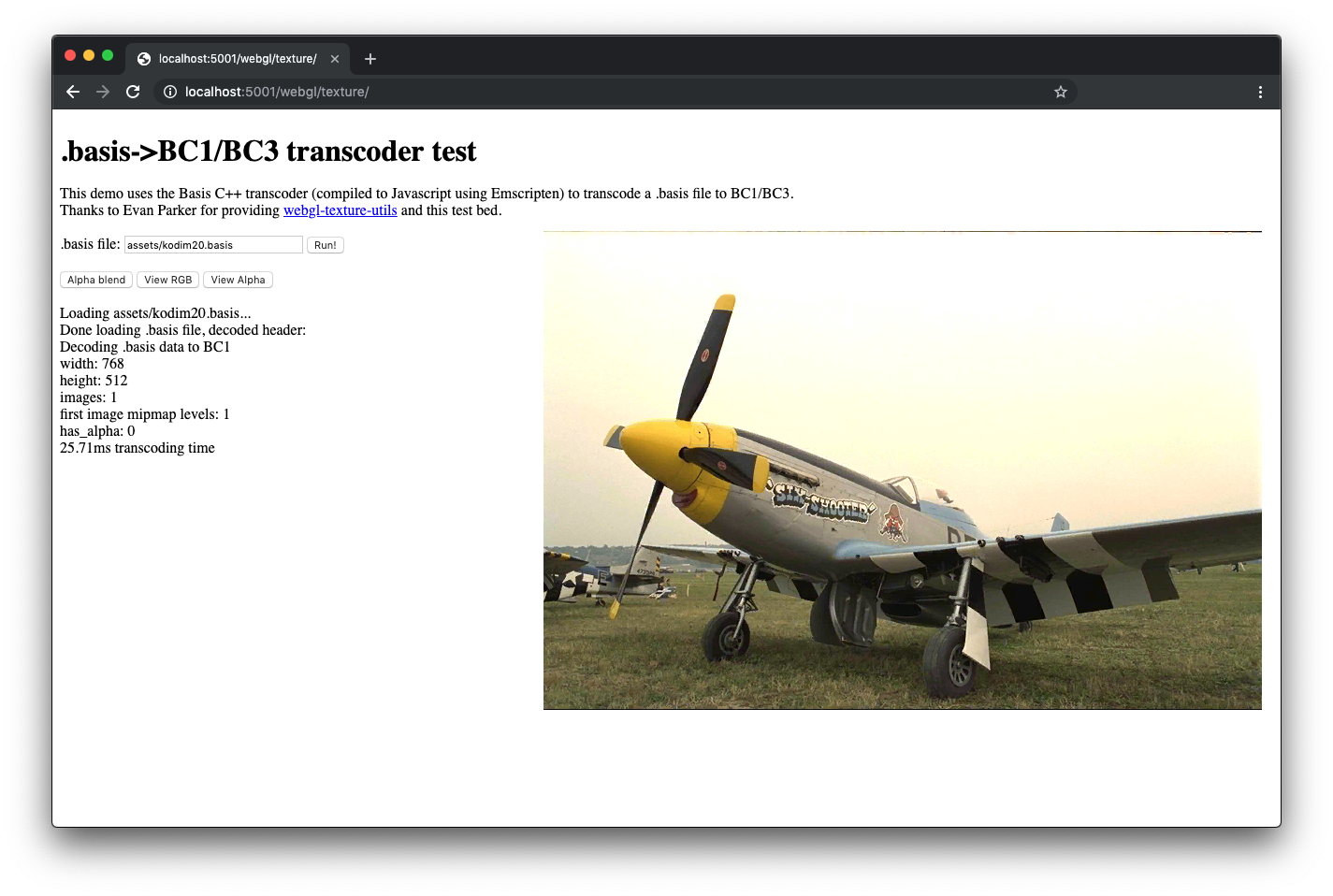Open a new browser tab with the plus

point(369,58)
